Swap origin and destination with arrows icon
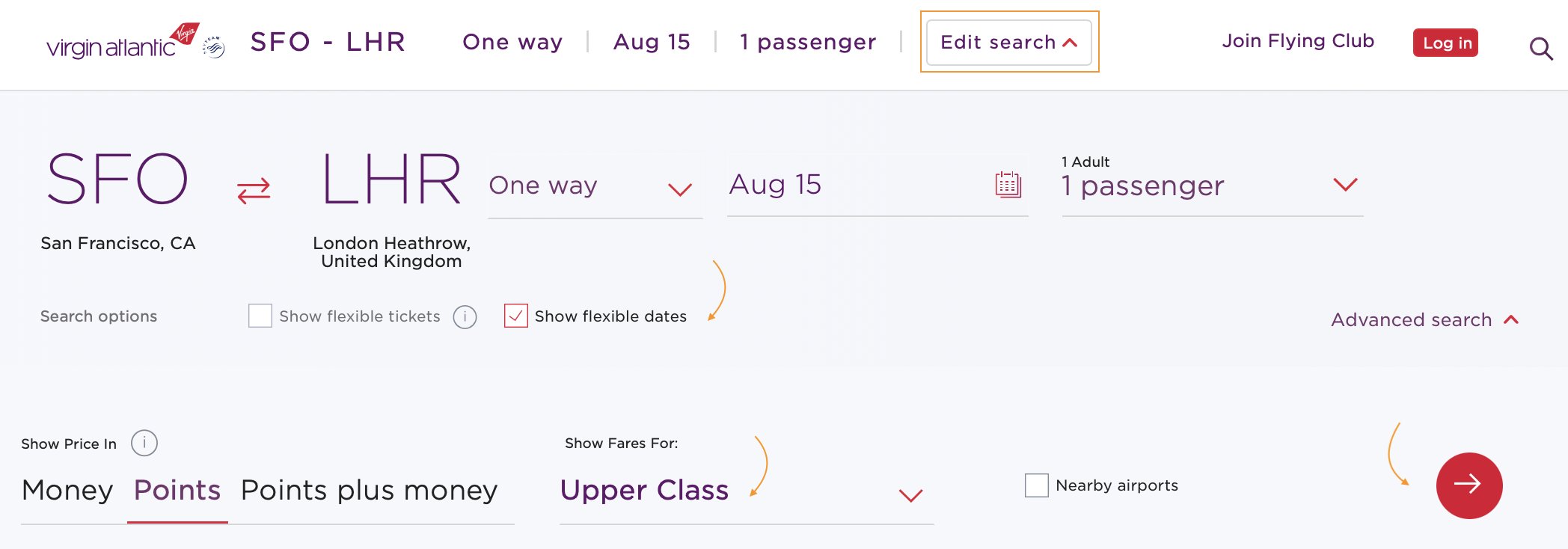 pyautogui.click(x=254, y=191)
